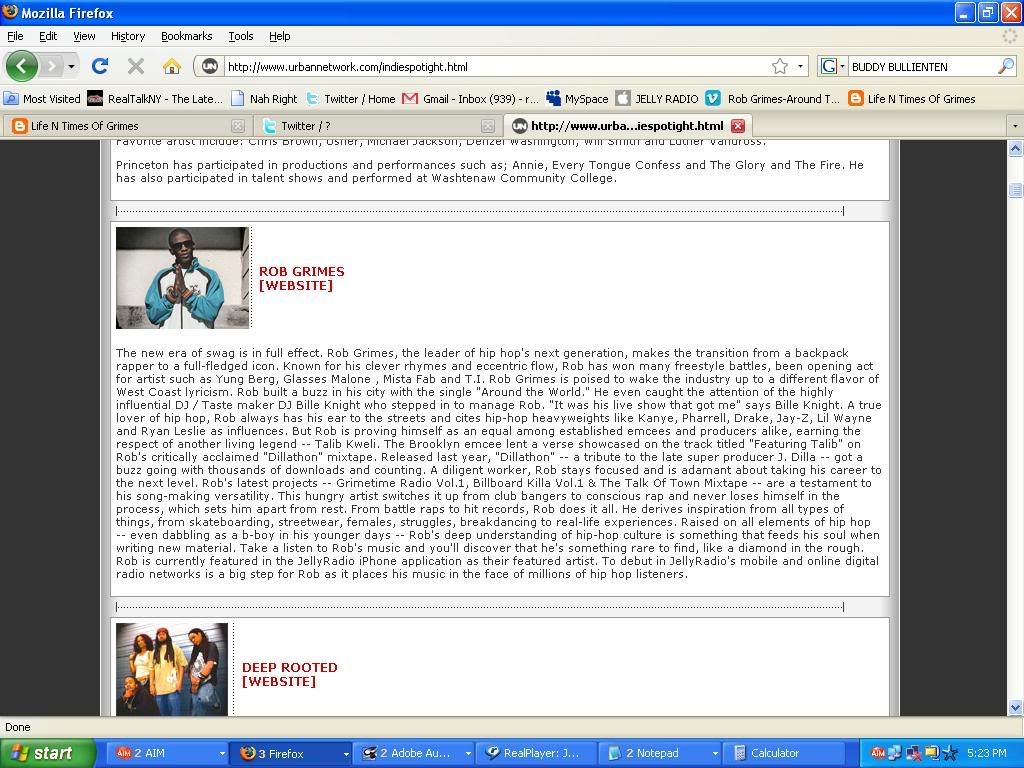Open the History menu
1024x768 pixels.
[128, 36]
